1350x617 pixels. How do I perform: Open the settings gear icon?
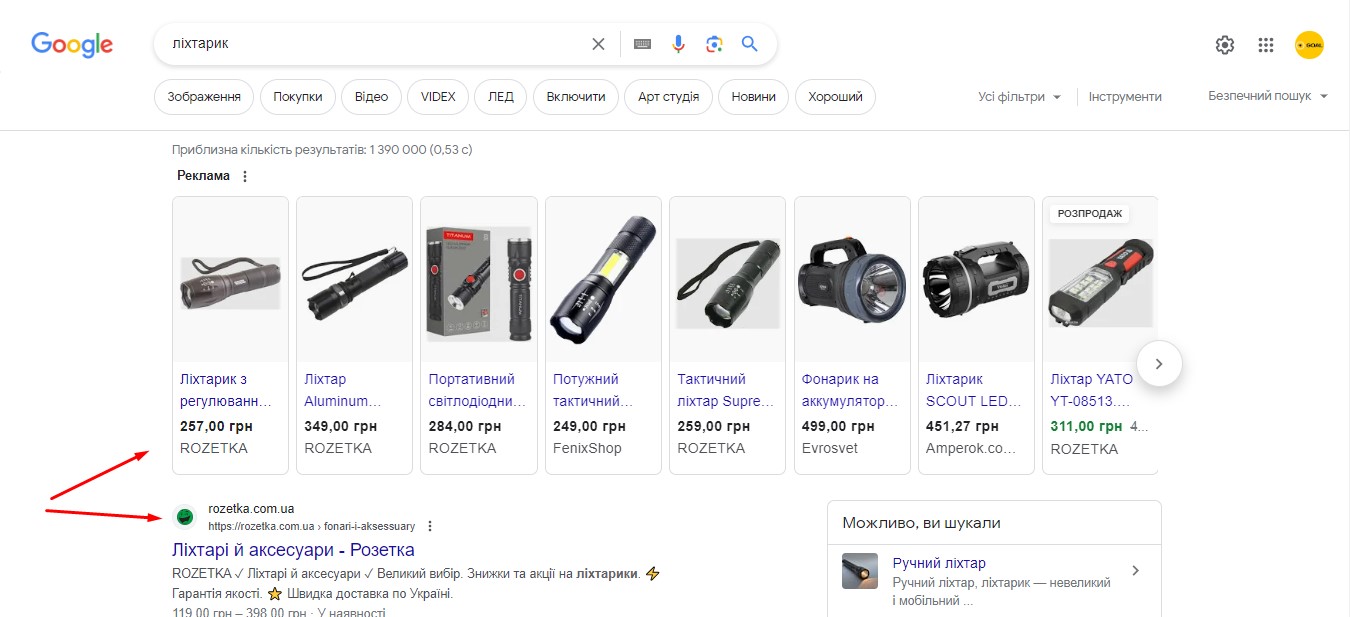(1225, 45)
